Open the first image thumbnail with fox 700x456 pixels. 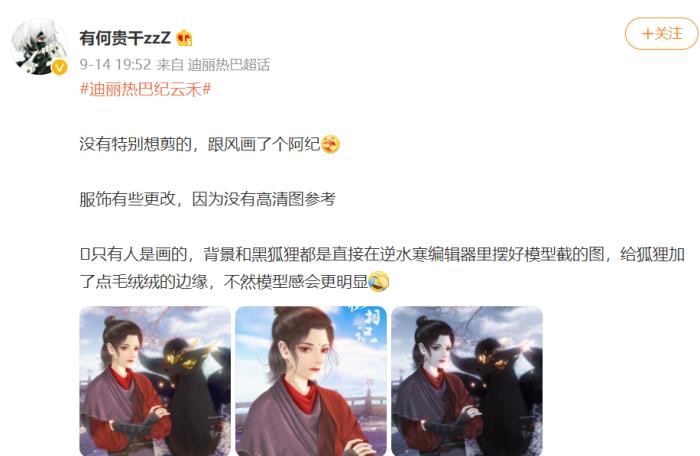pyautogui.click(x=155, y=381)
